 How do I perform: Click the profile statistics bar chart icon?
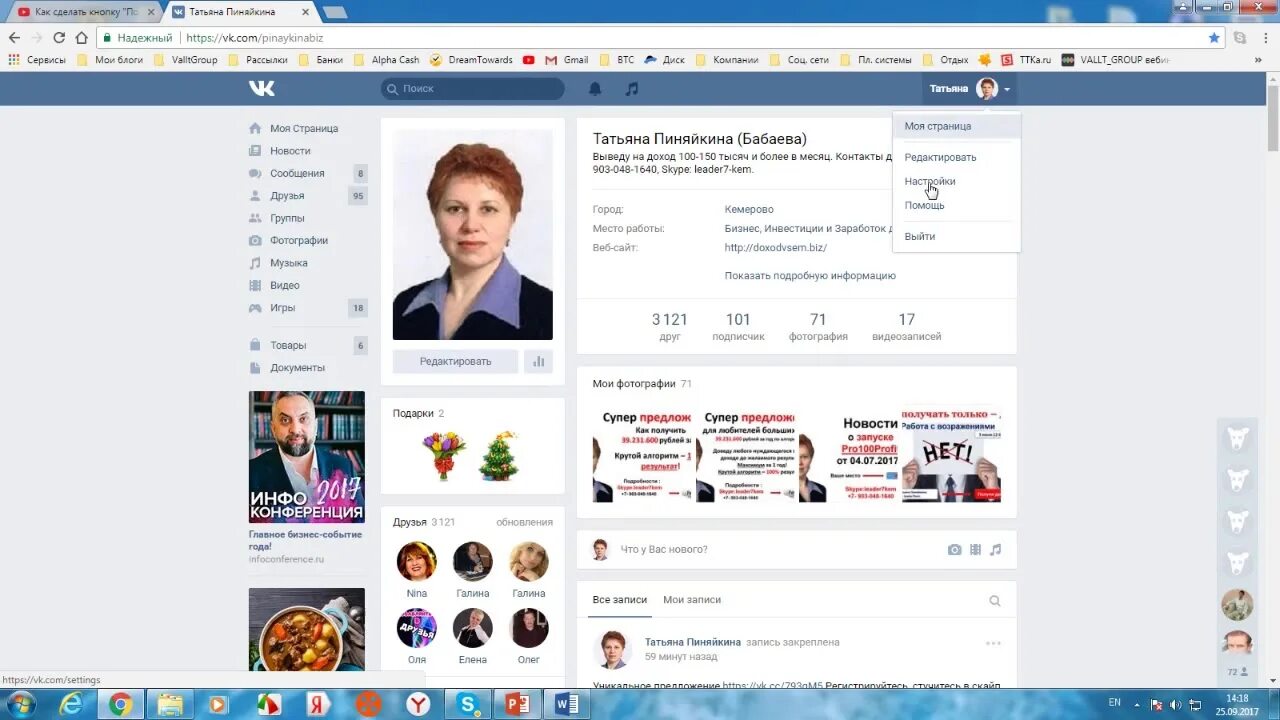click(x=538, y=361)
